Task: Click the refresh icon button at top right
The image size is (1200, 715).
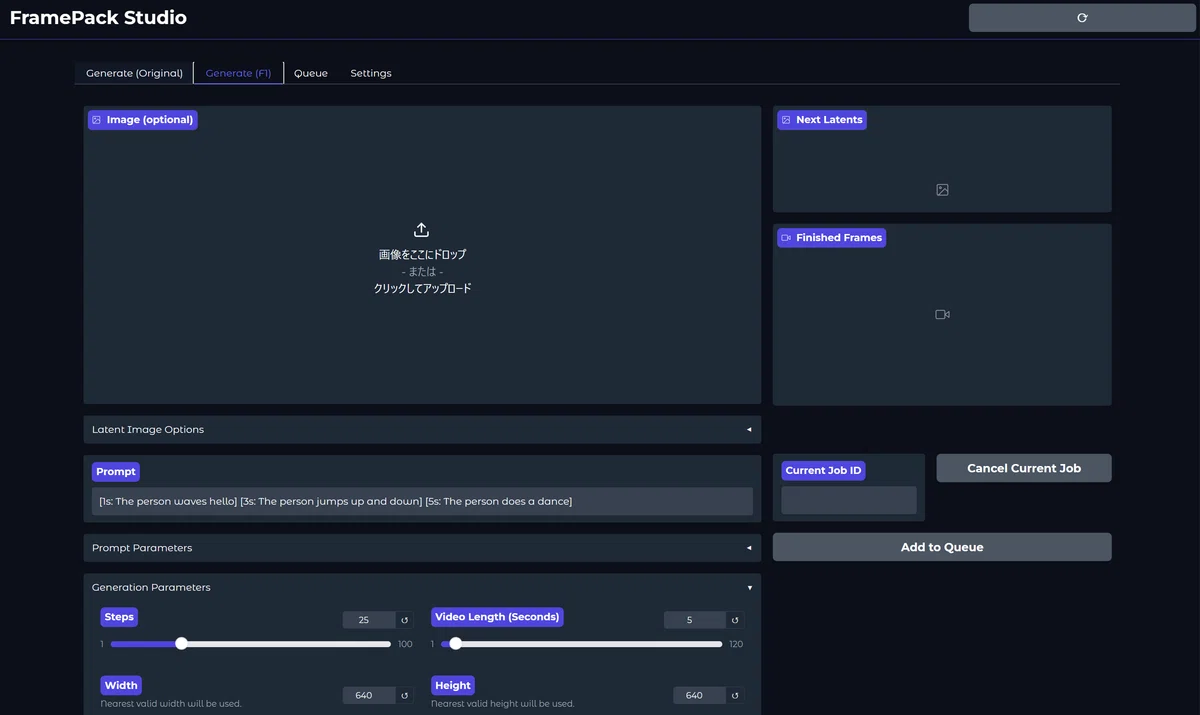Action: 1082,18
